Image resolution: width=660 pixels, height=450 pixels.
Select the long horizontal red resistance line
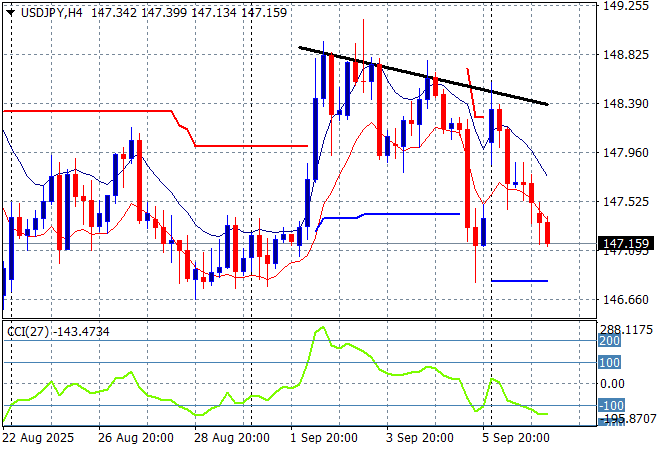[x=90, y=110]
